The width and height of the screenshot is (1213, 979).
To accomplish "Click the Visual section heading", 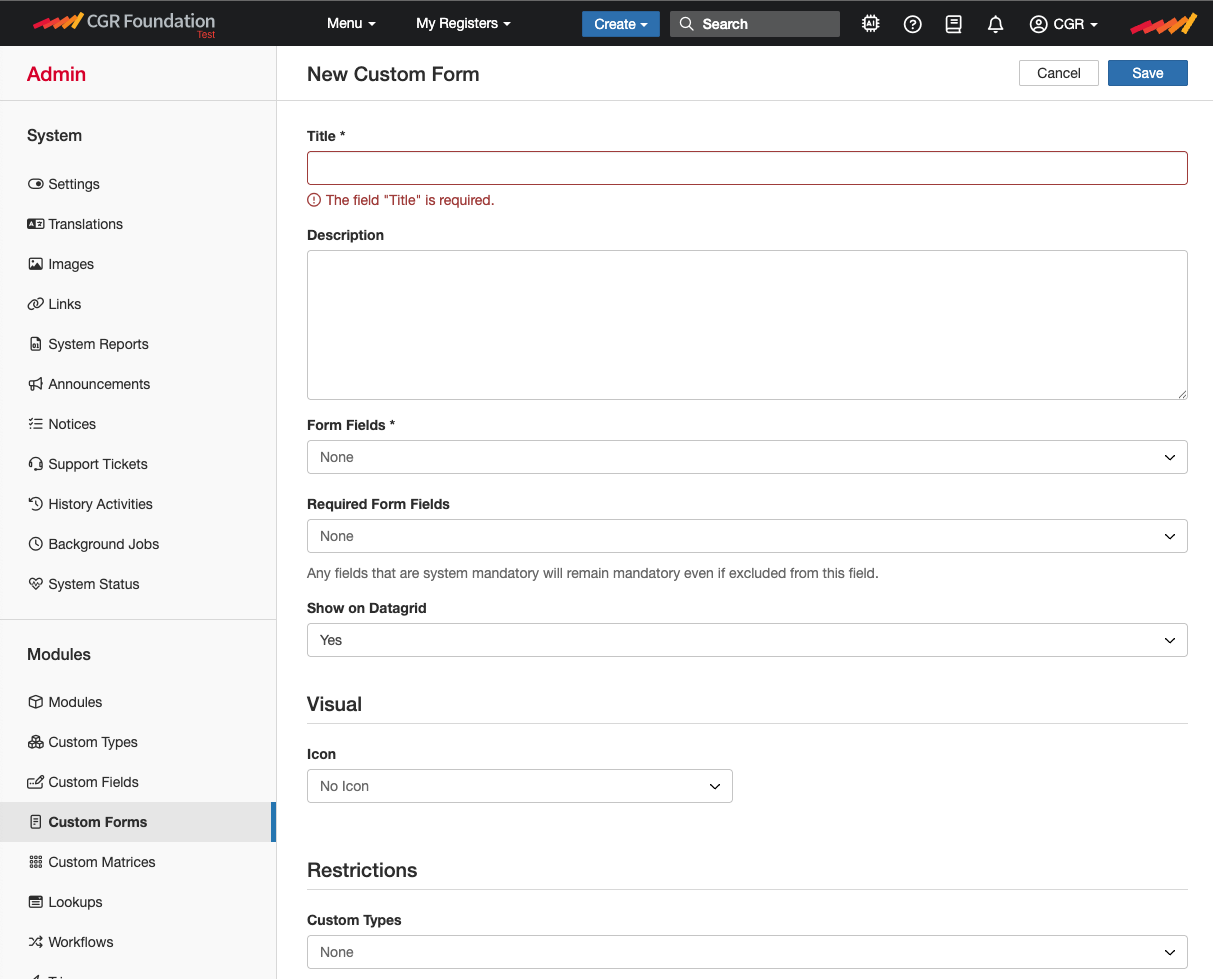I will (334, 704).
